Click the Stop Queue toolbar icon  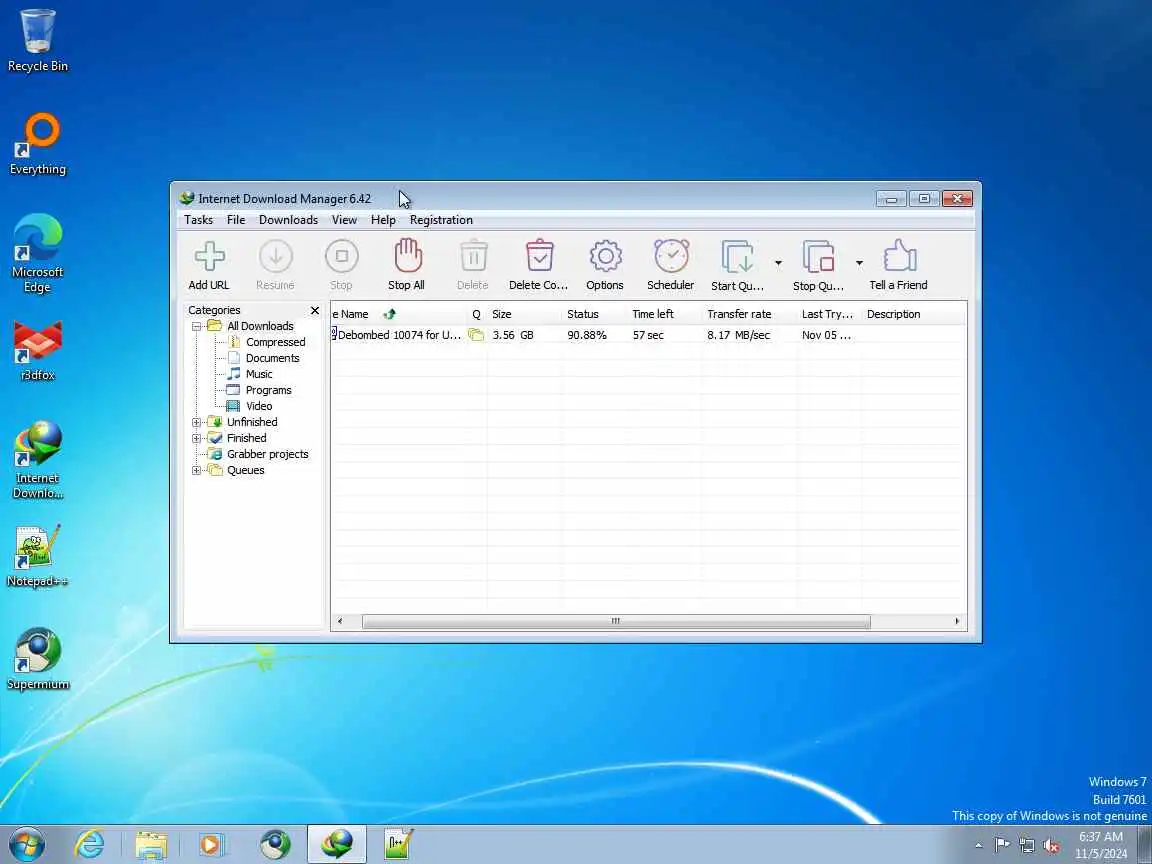pyautogui.click(x=818, y=257)
